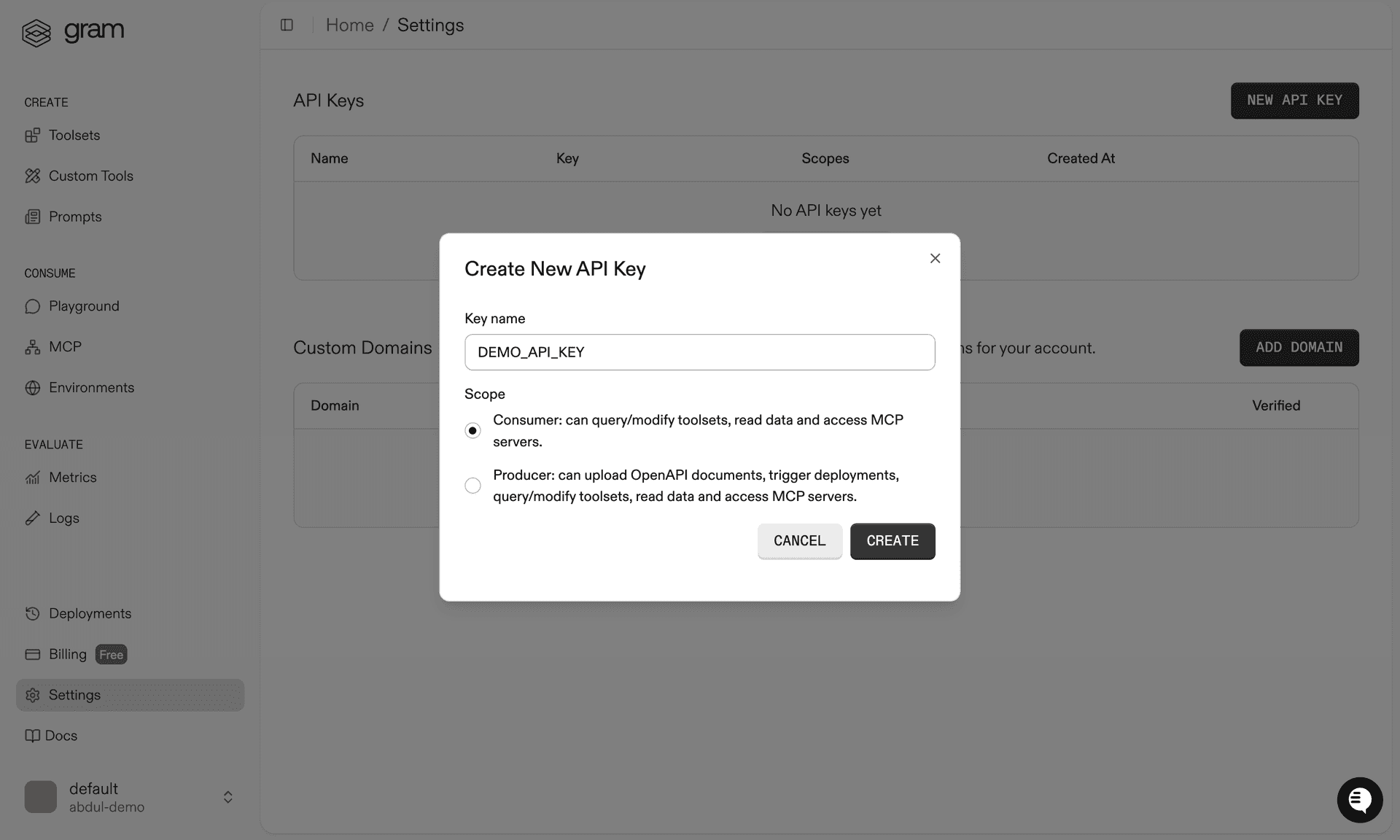The width and height of the screenshot is (1400, 840).
Task: Open Deployments from the sidebar
Action: (x=90, y=613)
